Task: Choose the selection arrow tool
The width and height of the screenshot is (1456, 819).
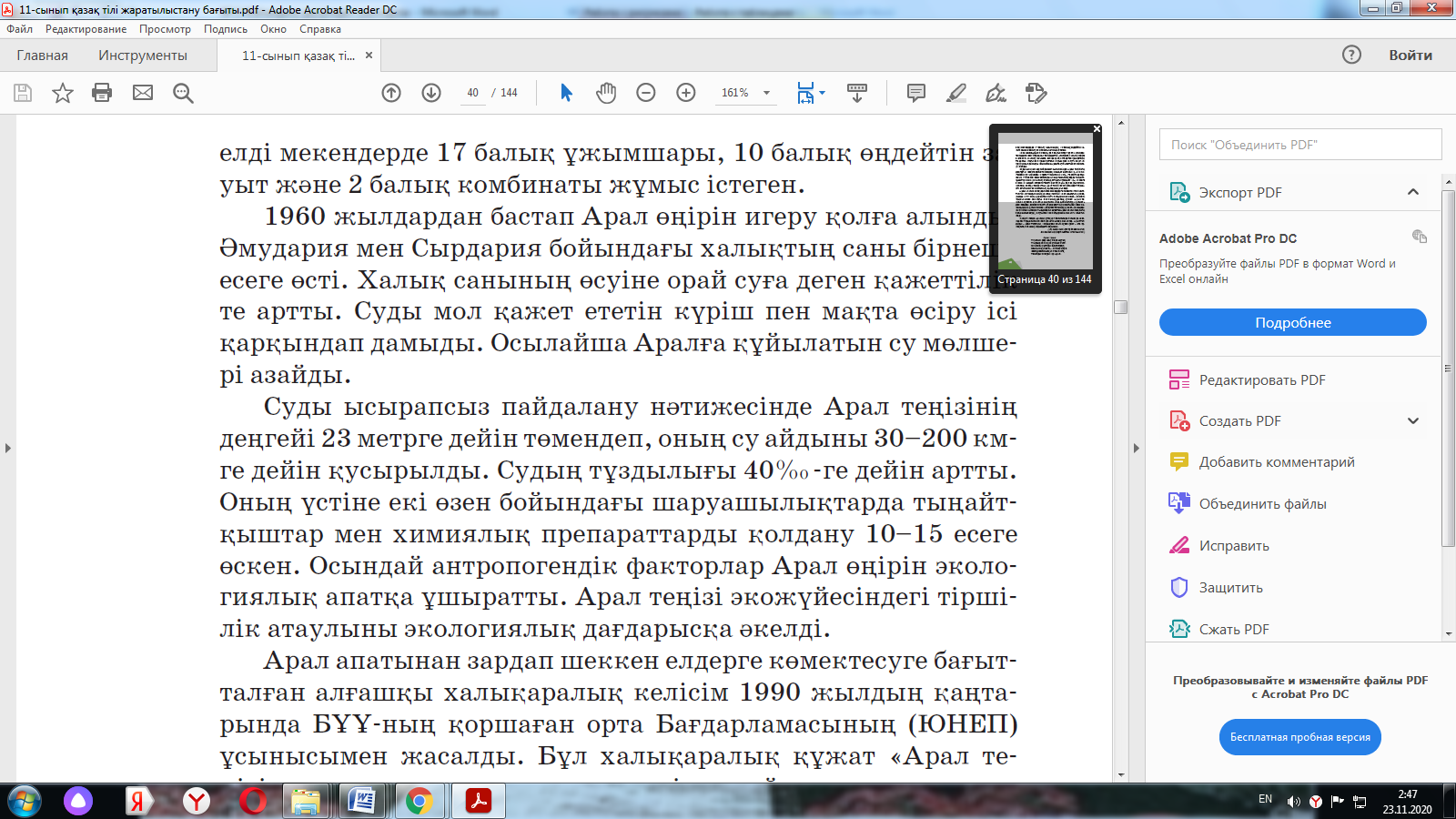Action: (x=566, y=93)
